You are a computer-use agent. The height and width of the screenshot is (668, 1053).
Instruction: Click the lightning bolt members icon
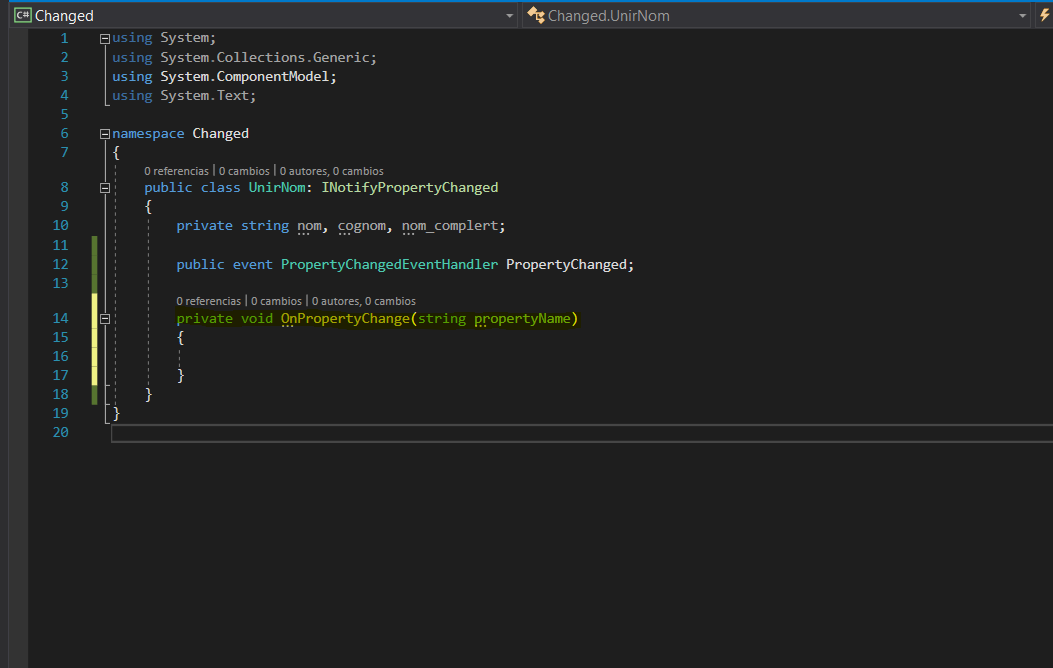[1045, 15]
